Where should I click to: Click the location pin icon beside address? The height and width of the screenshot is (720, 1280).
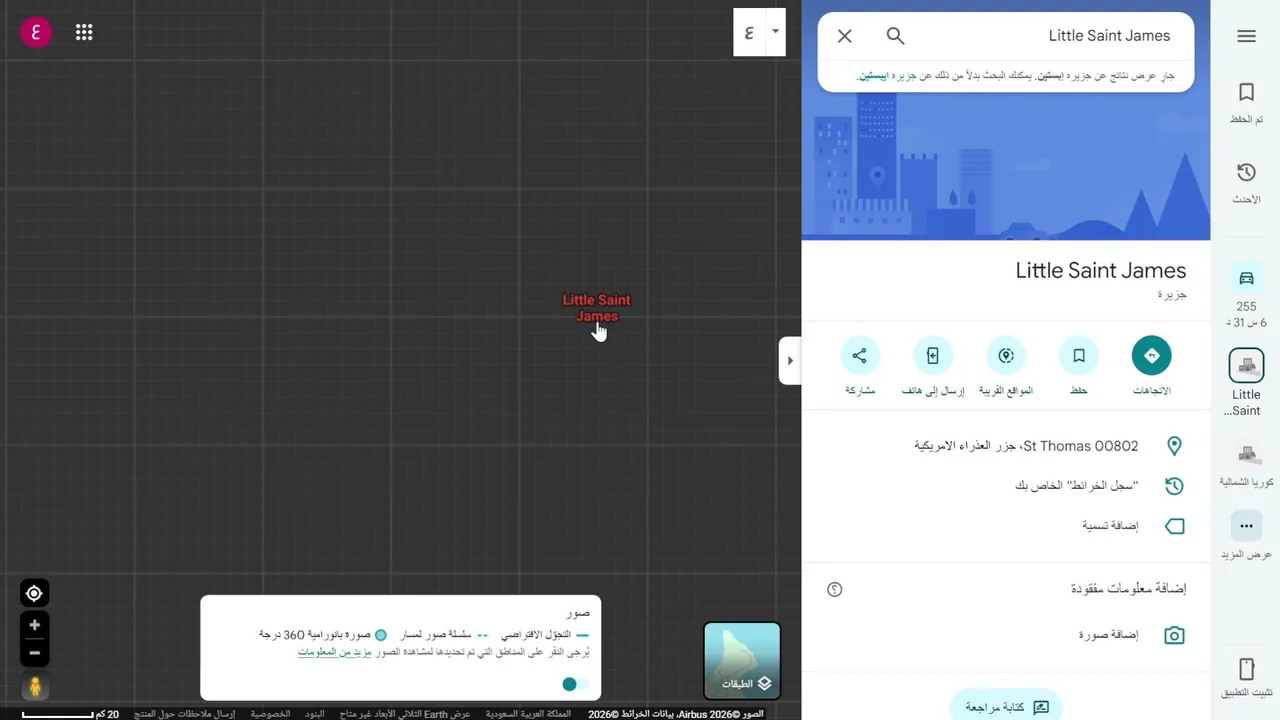click(1174, 446)
